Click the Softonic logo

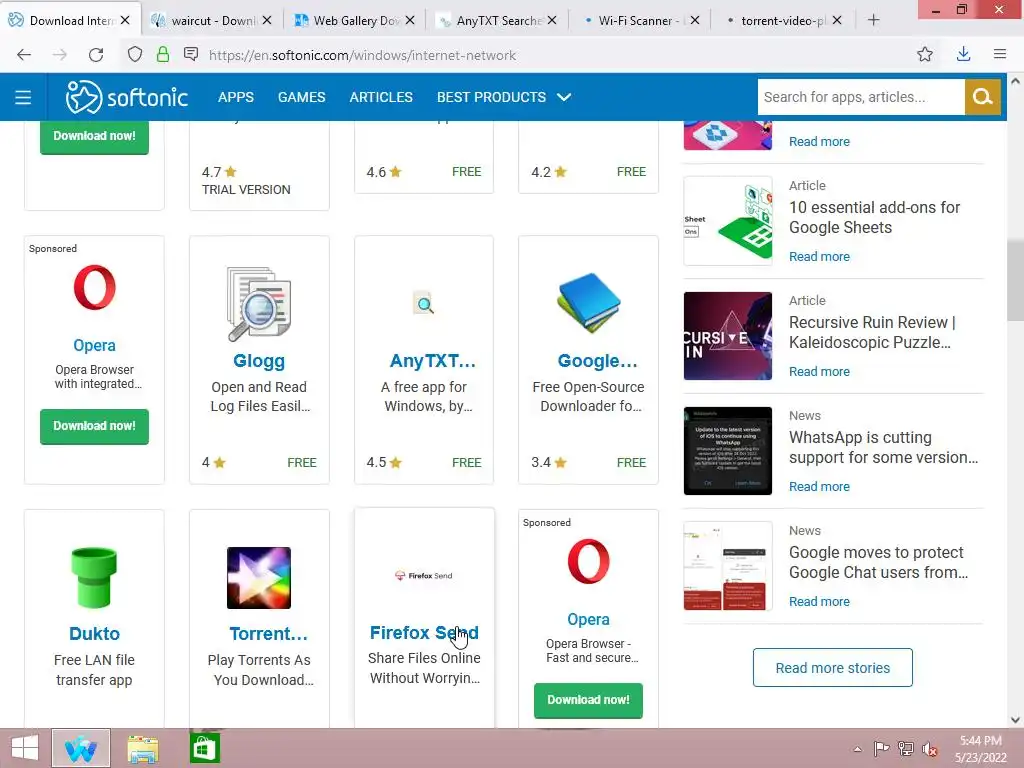127,97
